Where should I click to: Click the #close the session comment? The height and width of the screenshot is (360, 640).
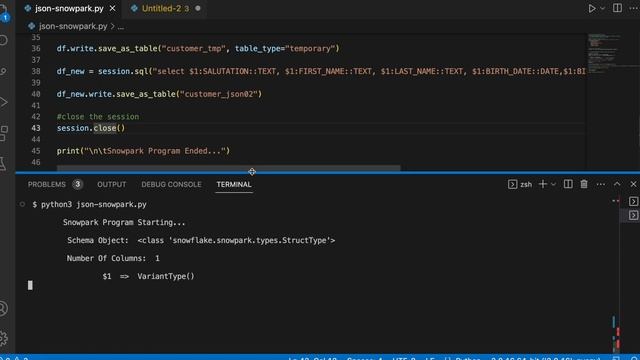pos(98,117)
